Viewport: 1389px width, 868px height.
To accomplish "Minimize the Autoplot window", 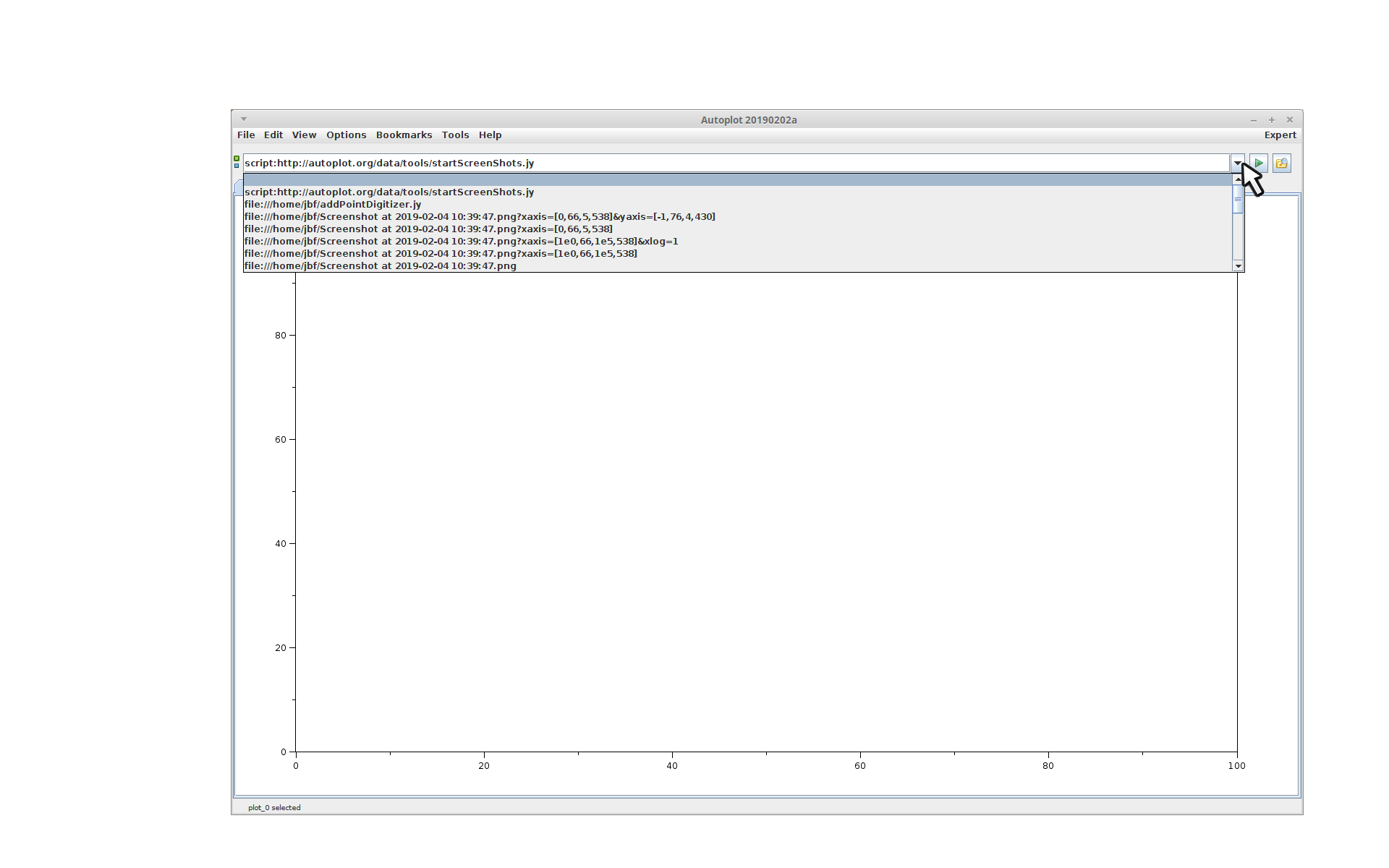I will (1253, 120).
